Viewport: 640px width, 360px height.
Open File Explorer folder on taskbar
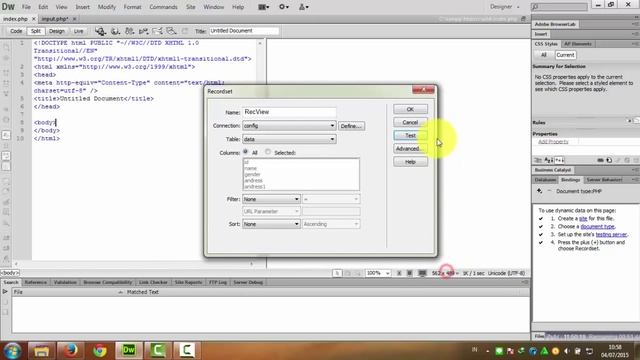click(x=41, y=350)
